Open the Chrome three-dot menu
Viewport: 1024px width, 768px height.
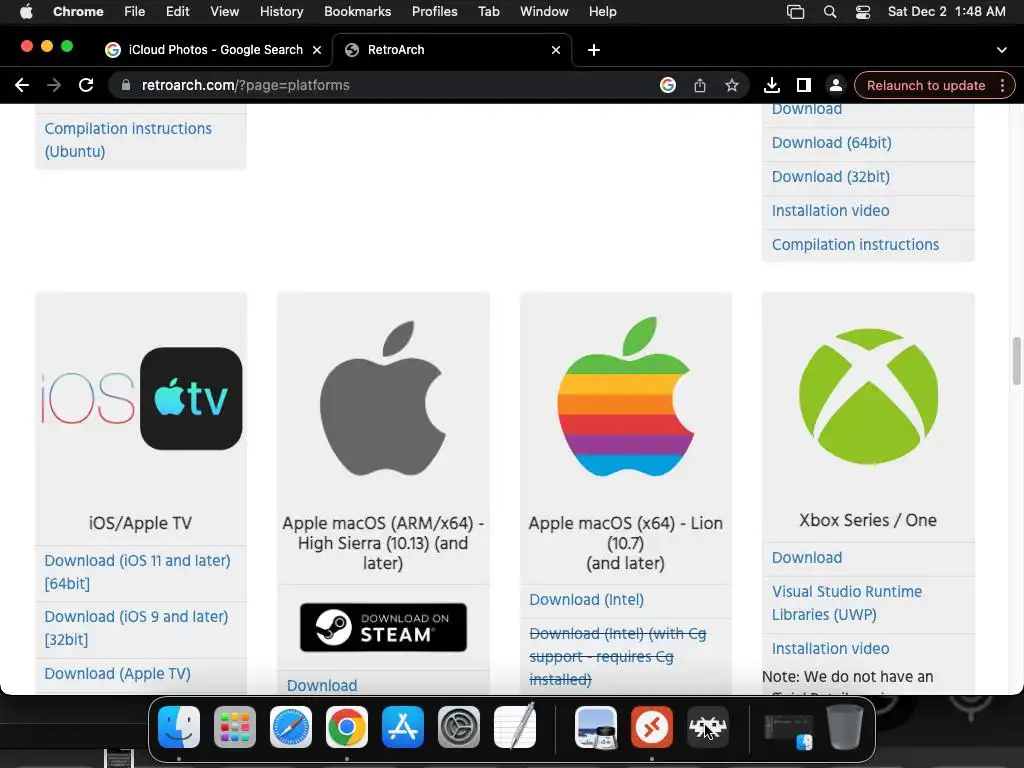click(1002, 86)
